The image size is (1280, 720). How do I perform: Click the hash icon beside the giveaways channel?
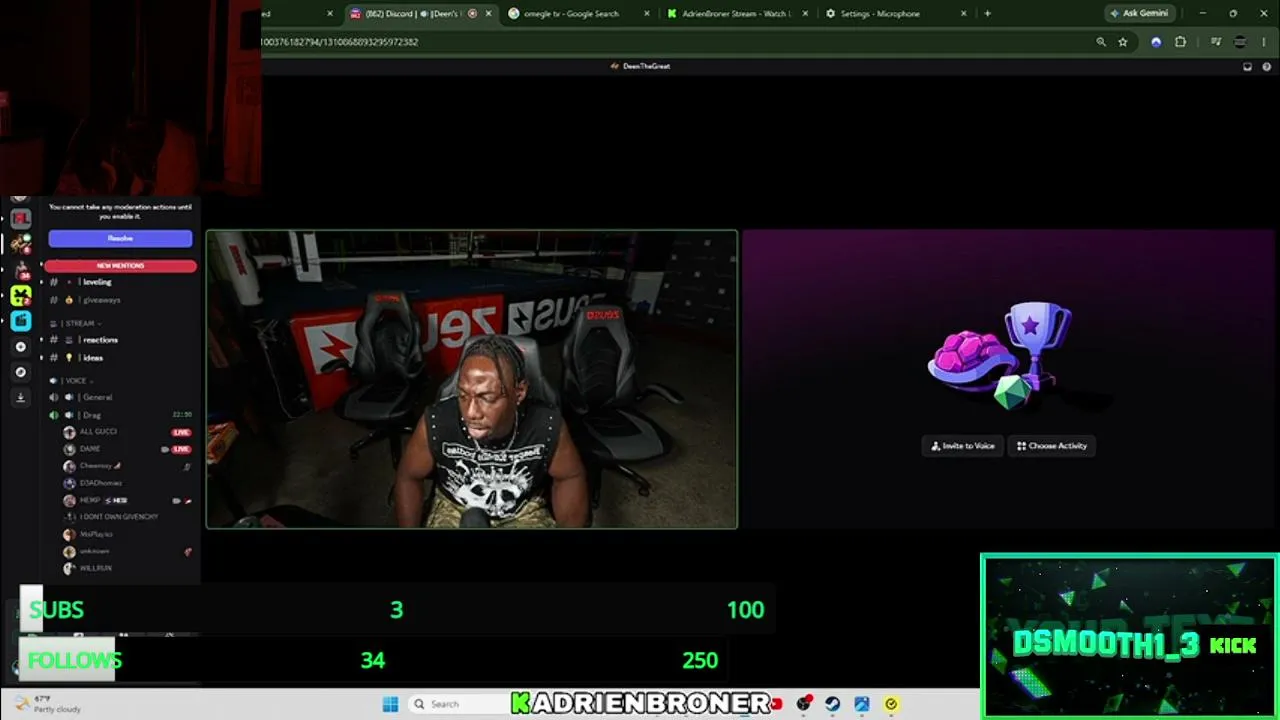[54, 300]
